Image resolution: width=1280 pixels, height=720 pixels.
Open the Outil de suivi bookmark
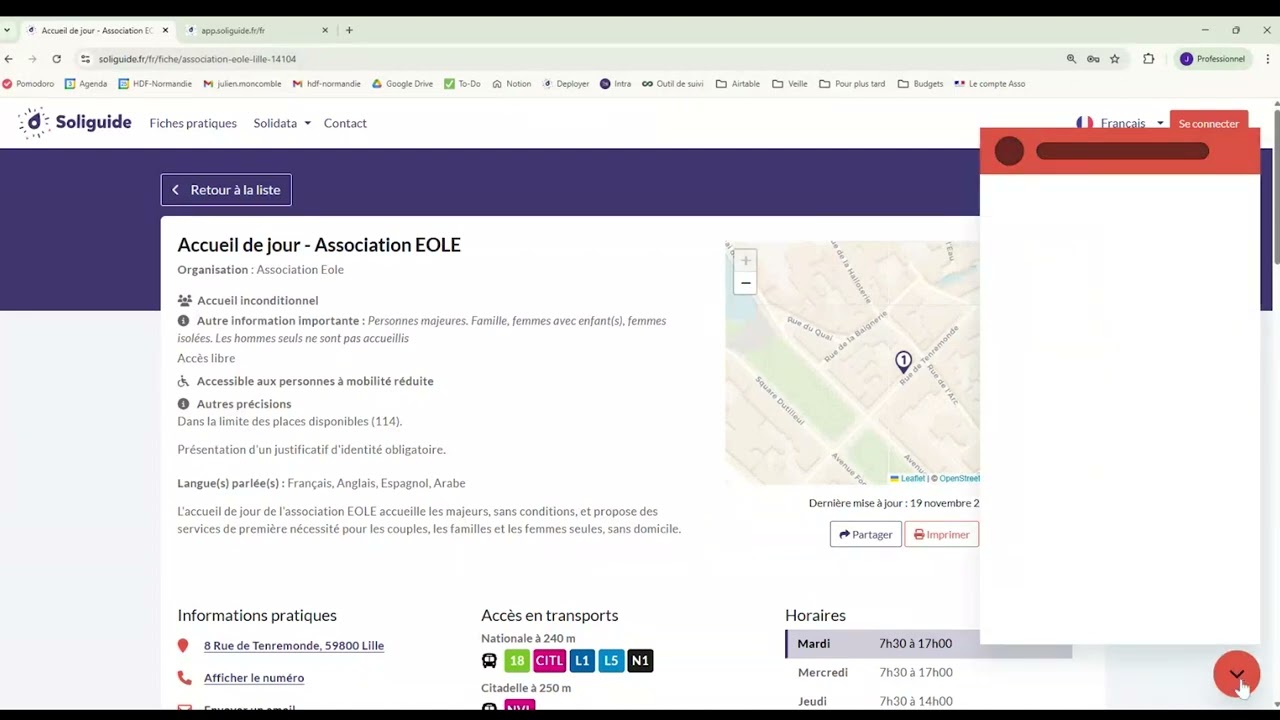673,84
